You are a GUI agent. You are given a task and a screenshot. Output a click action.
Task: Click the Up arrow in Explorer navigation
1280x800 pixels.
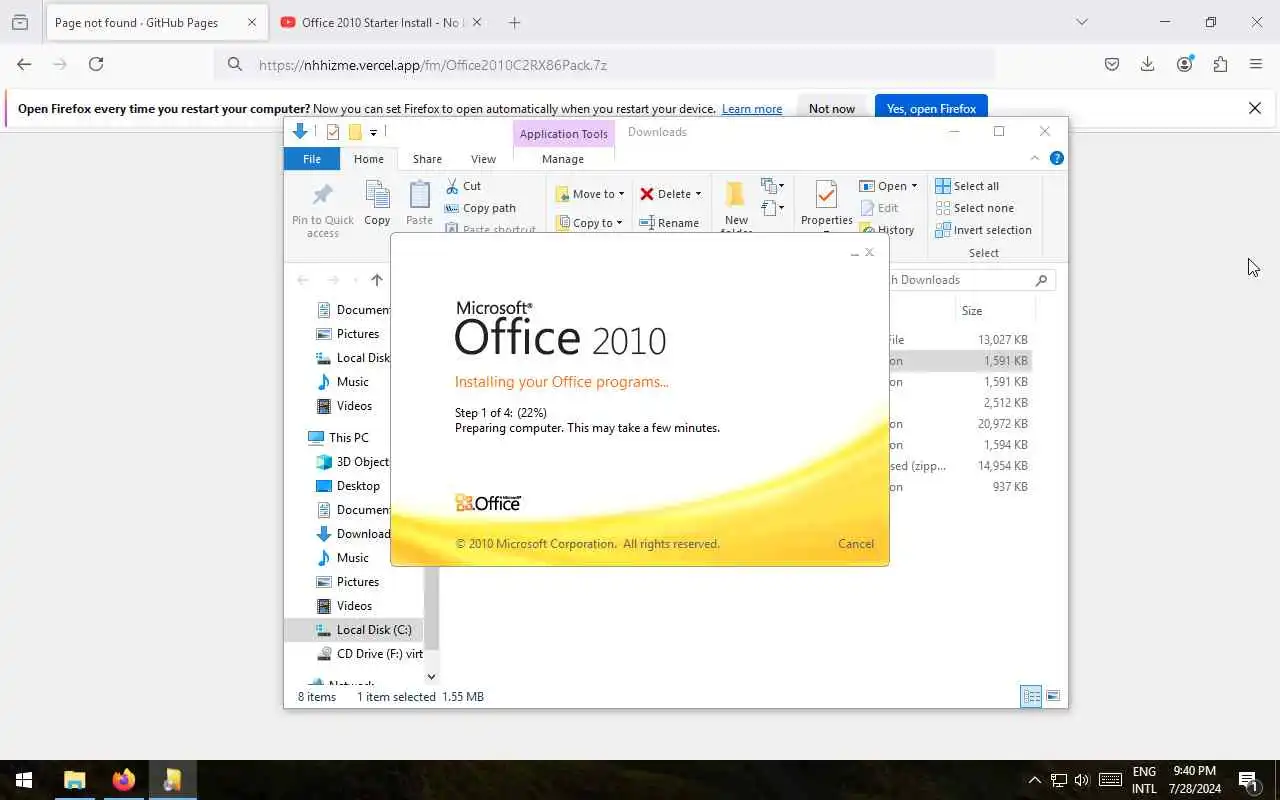(x=376, y=280)
